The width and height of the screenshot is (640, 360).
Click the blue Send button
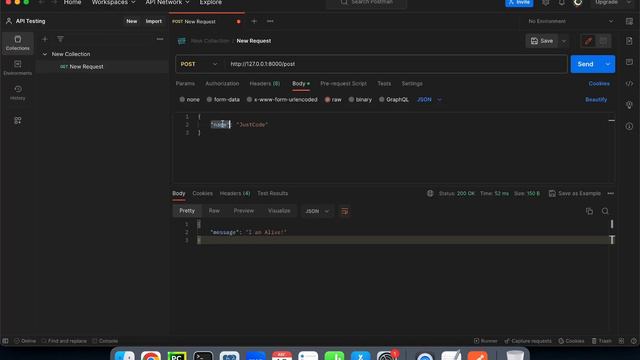click(585, 64)
